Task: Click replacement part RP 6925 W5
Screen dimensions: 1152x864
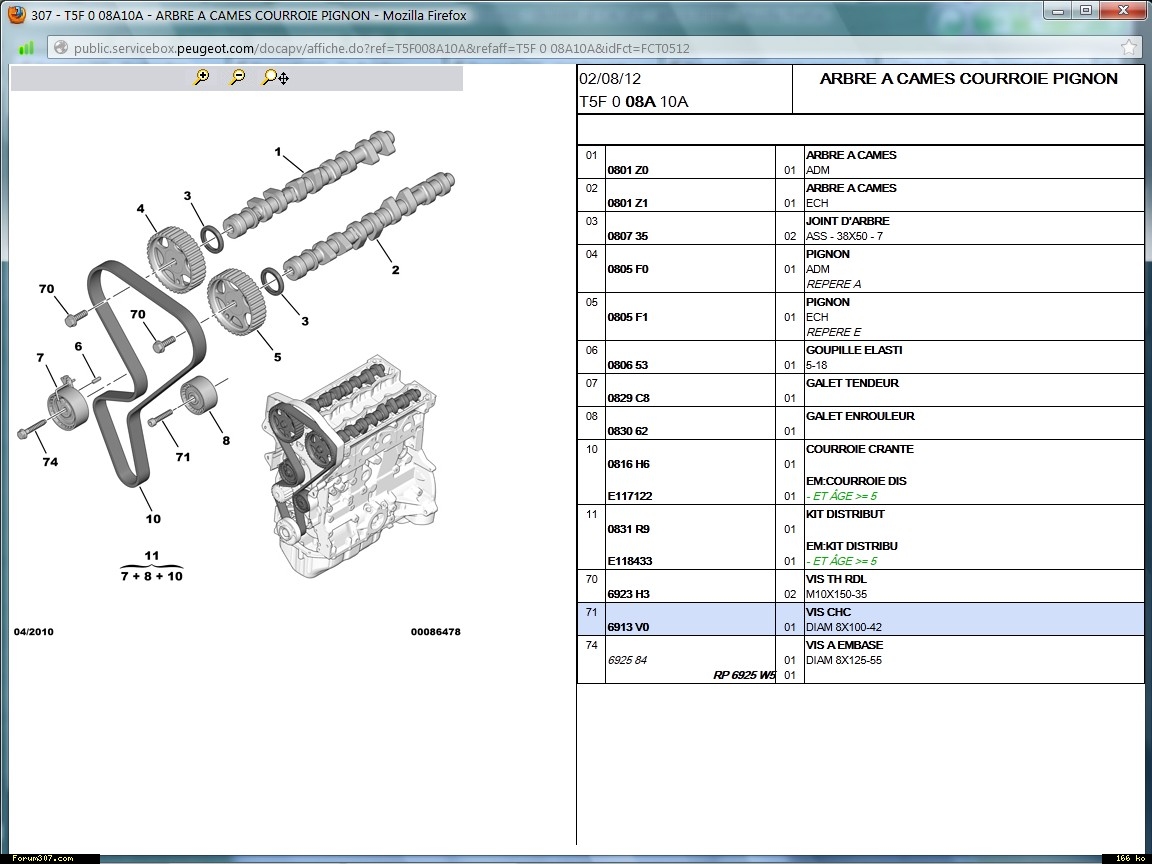Action: coord(743,675)
